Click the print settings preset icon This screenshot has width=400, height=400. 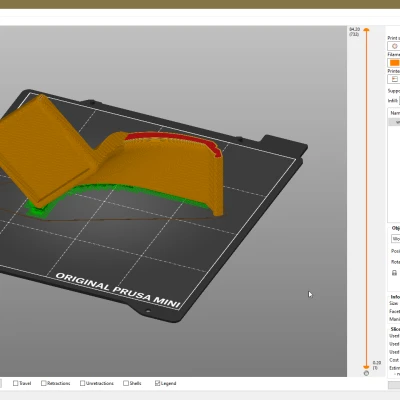[x=395, y=46]
